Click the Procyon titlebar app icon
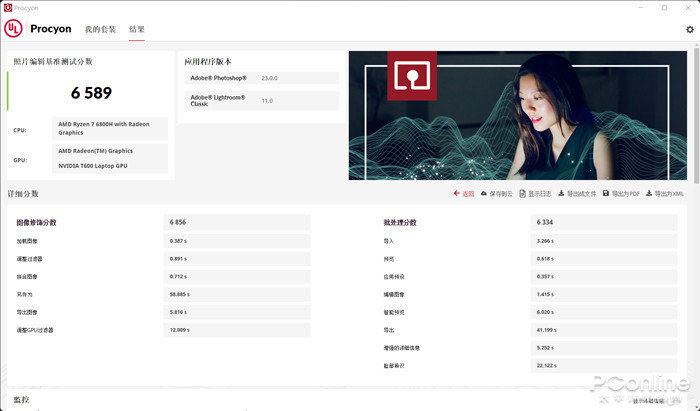The width and height of the screenshot is (700, 411). (x=8, y=8)
